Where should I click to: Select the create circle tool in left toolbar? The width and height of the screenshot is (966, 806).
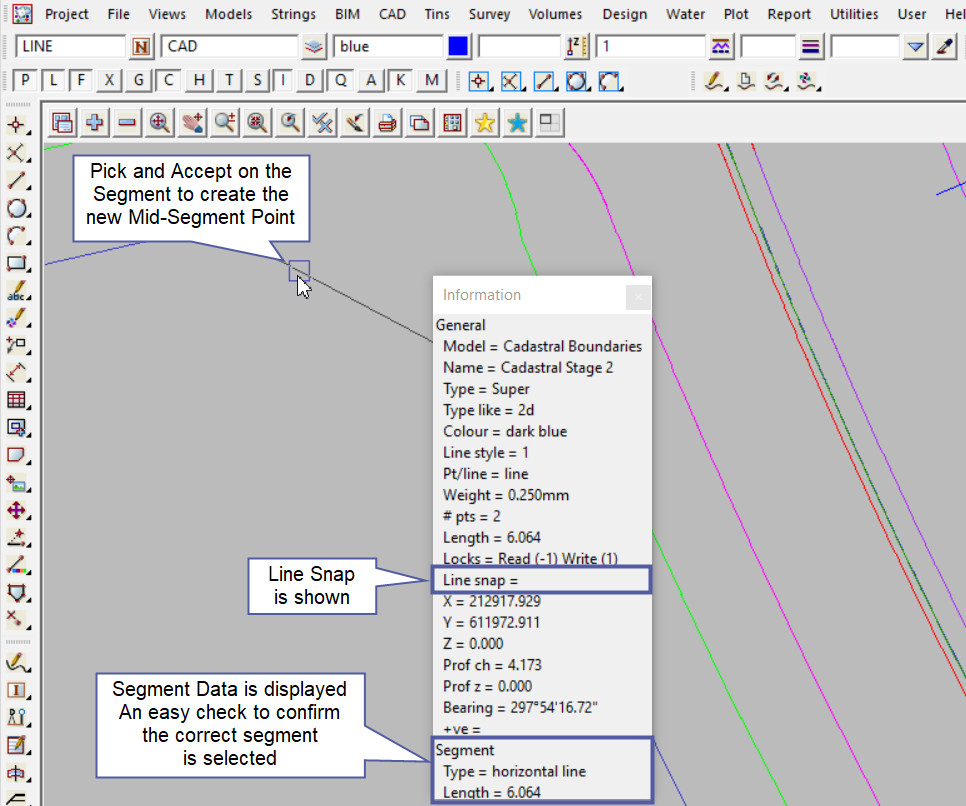17,209
